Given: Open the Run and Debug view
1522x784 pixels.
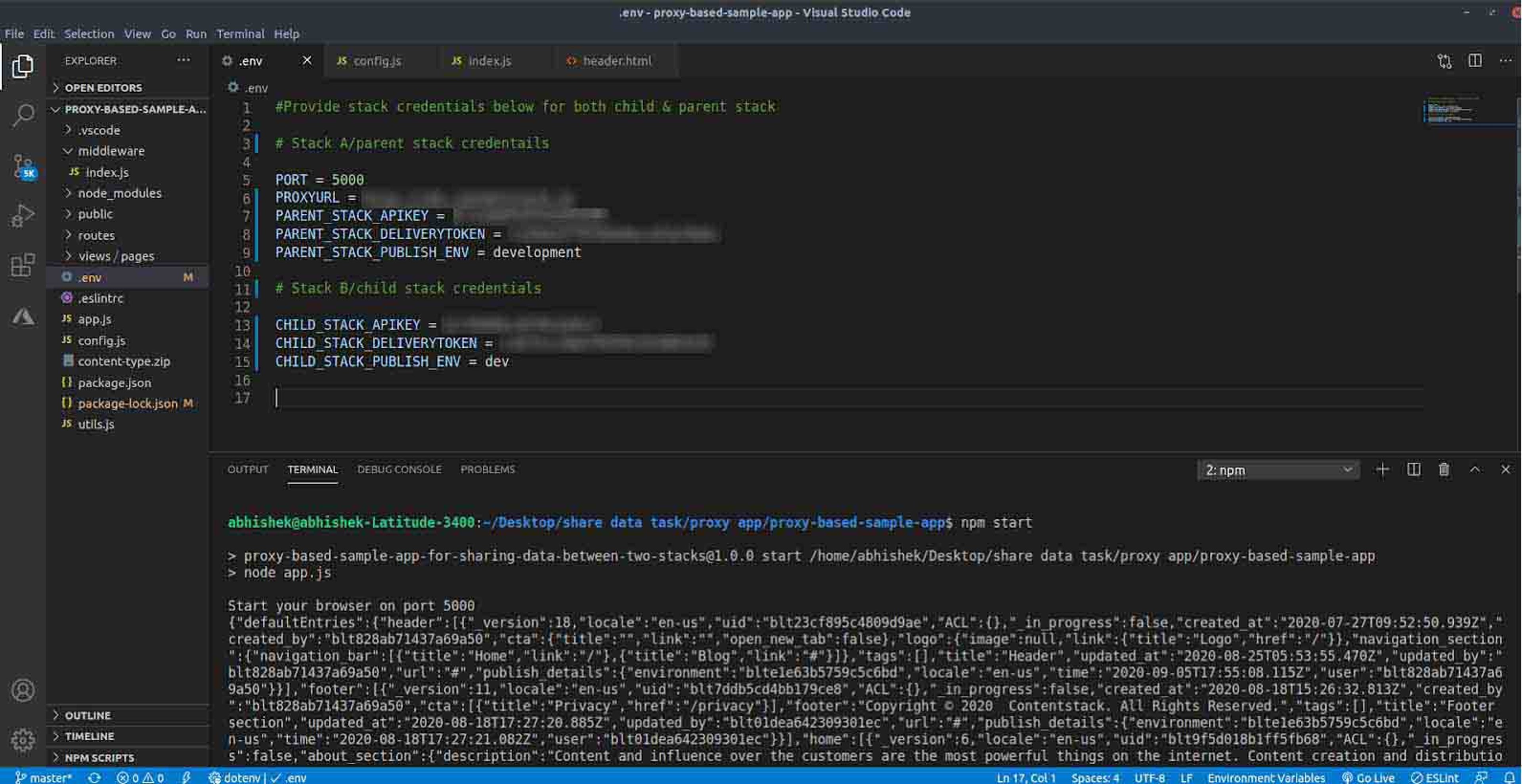Looking at the screenshot, I should point(23,216).
